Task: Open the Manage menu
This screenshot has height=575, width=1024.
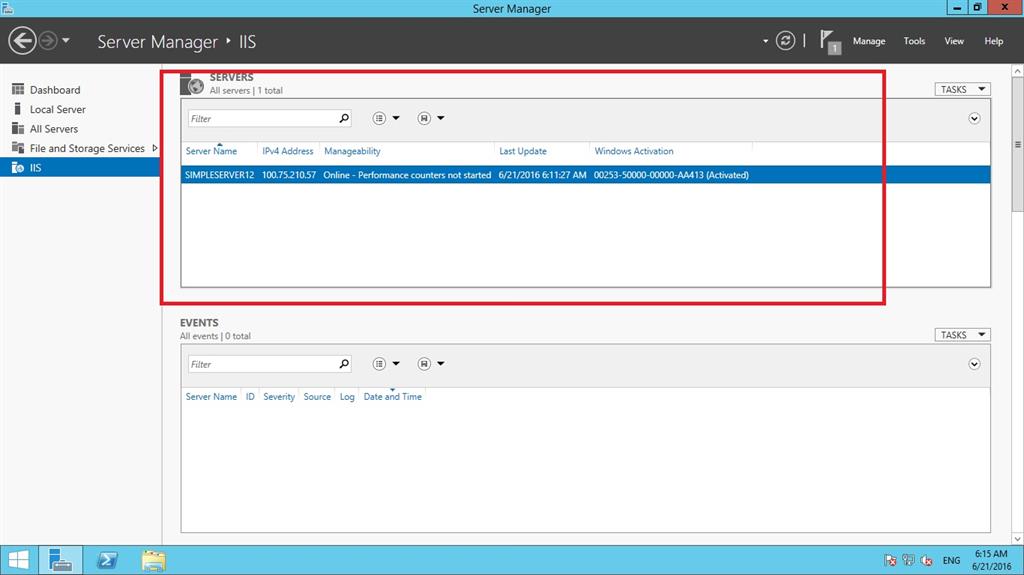Action: (x=869, y=41)
